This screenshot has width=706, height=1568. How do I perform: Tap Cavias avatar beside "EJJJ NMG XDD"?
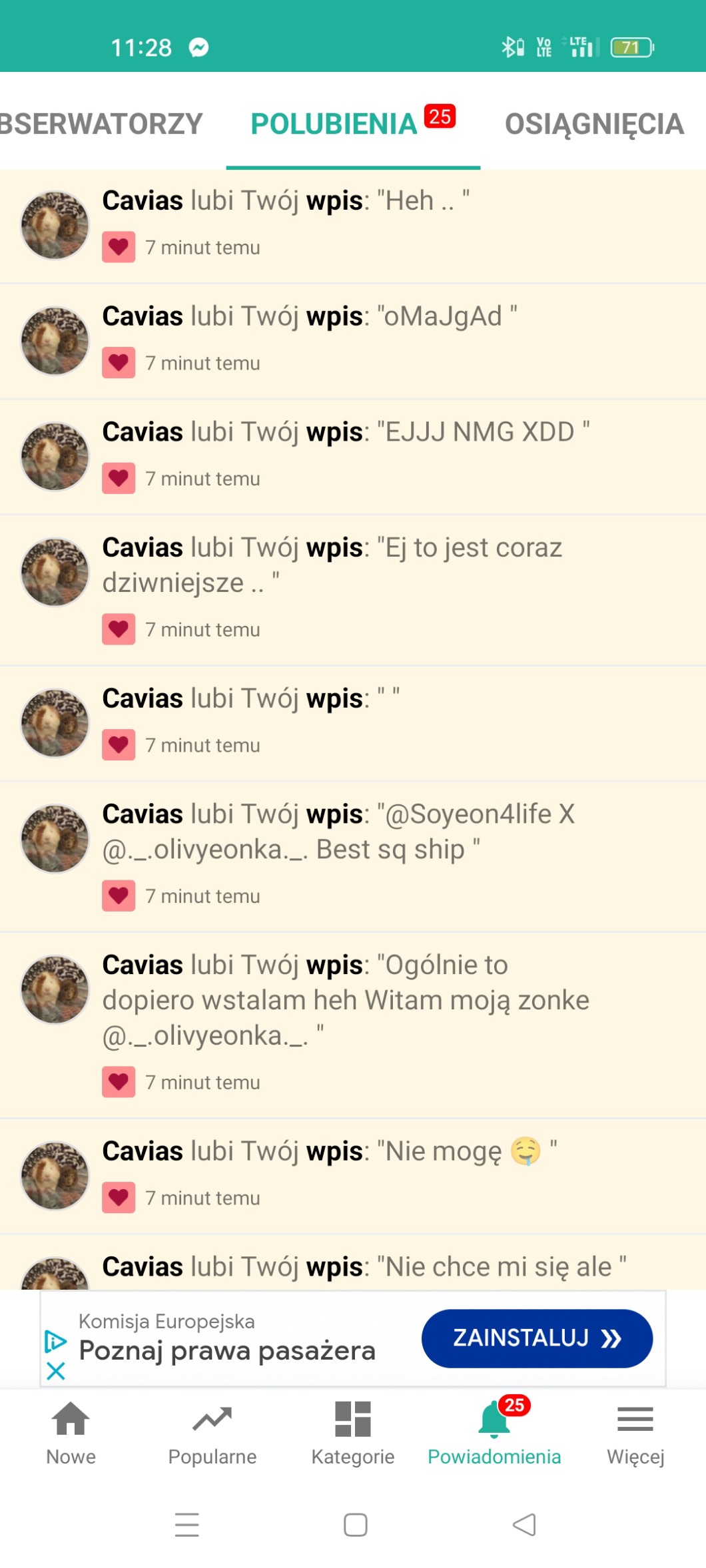pyautogui.click(x=55, y=456)
